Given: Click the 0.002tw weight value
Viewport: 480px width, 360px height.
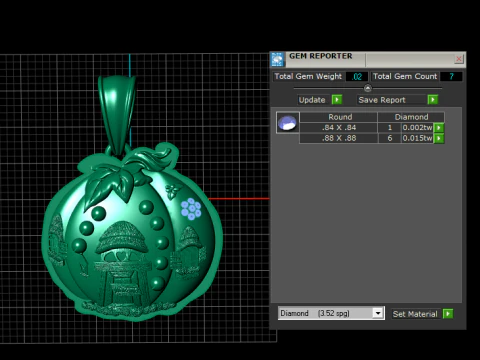Looking at the screenshot, I should pyautogui.click(x=417, y=128).
